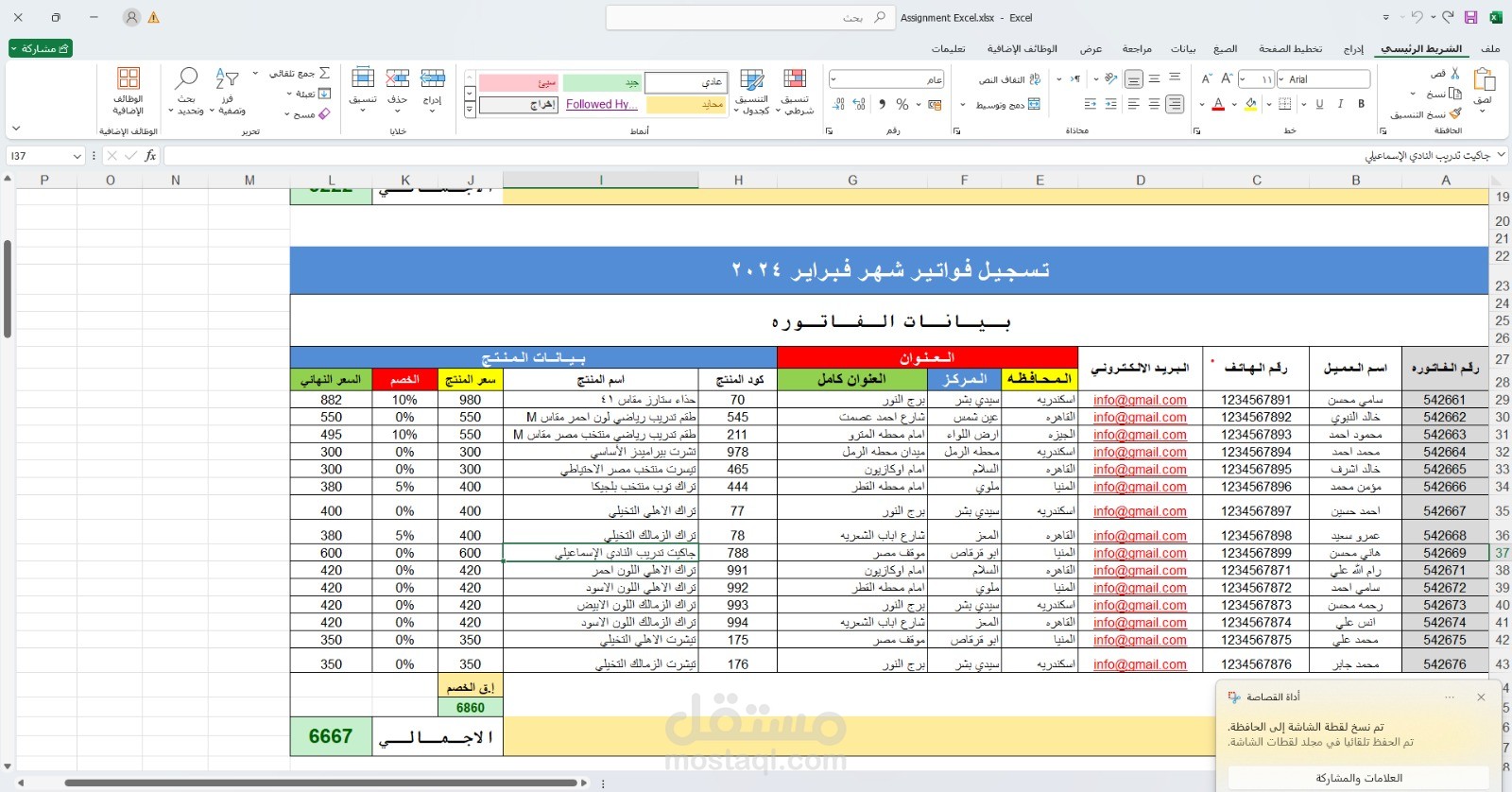The image size is (1512, 792).
Task: Expand the cell styles gallery More arrow
Action: 470,110
